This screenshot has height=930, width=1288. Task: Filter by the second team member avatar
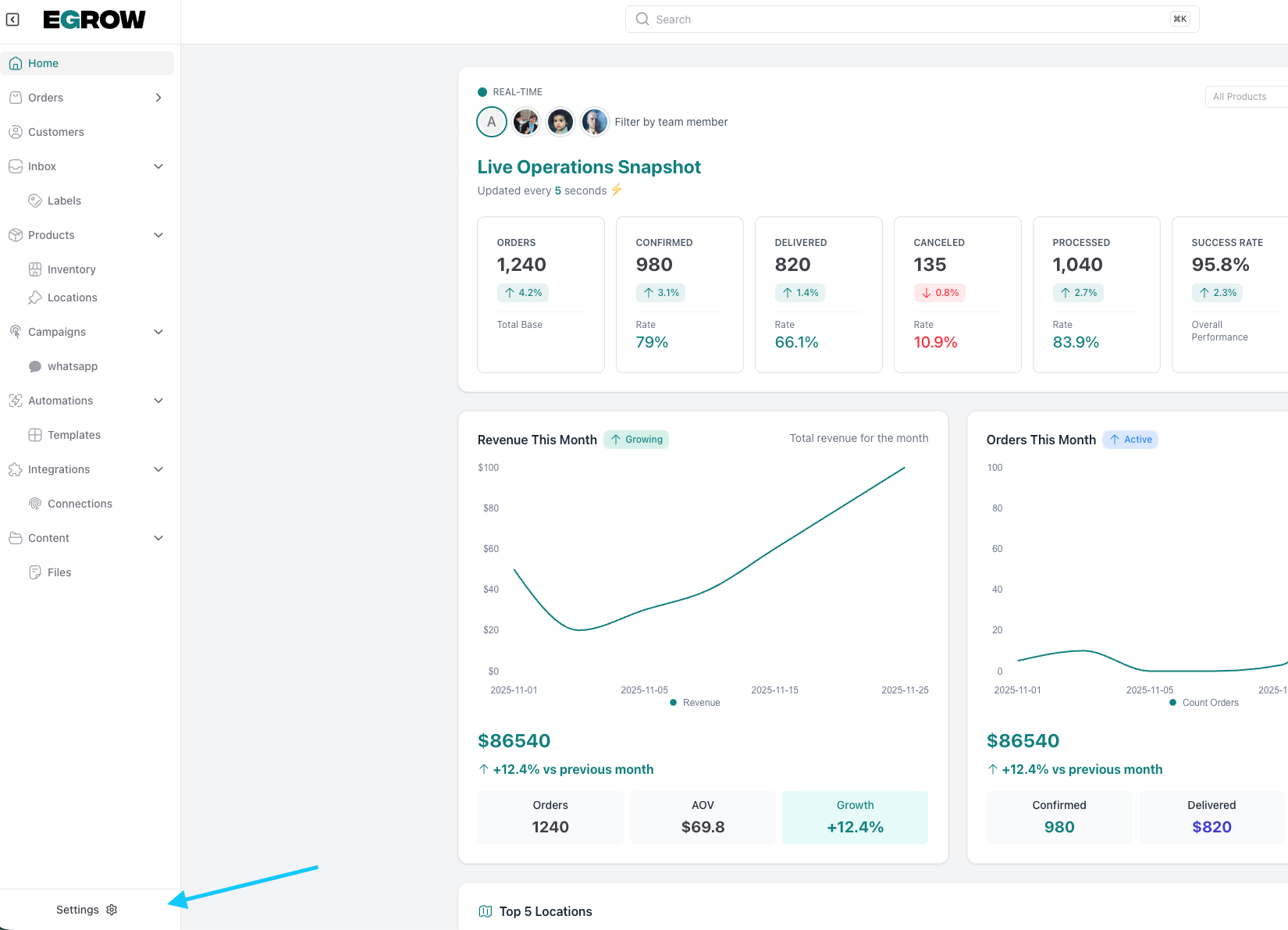click(x=526, y=122)
